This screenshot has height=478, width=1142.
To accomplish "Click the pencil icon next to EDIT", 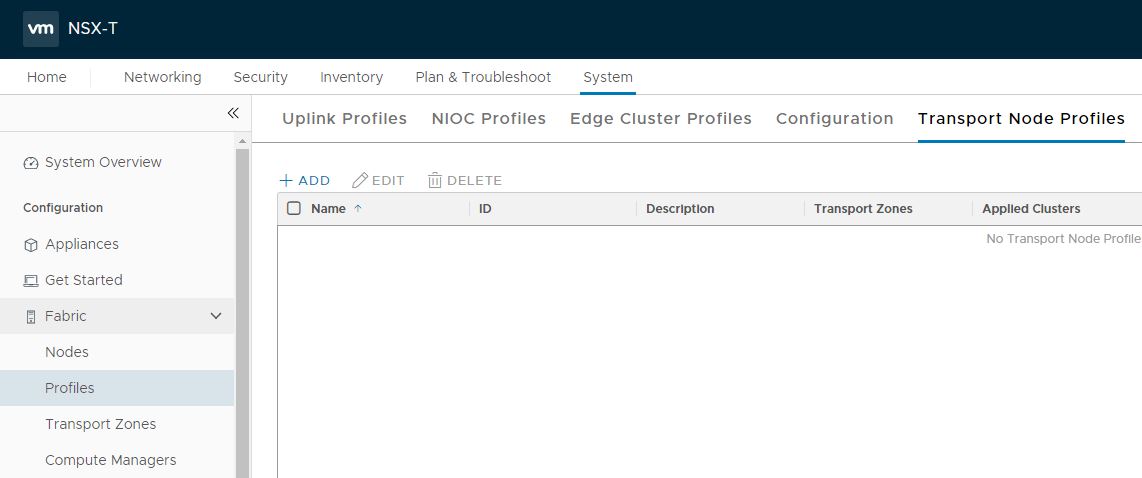I will coord(360,180).
